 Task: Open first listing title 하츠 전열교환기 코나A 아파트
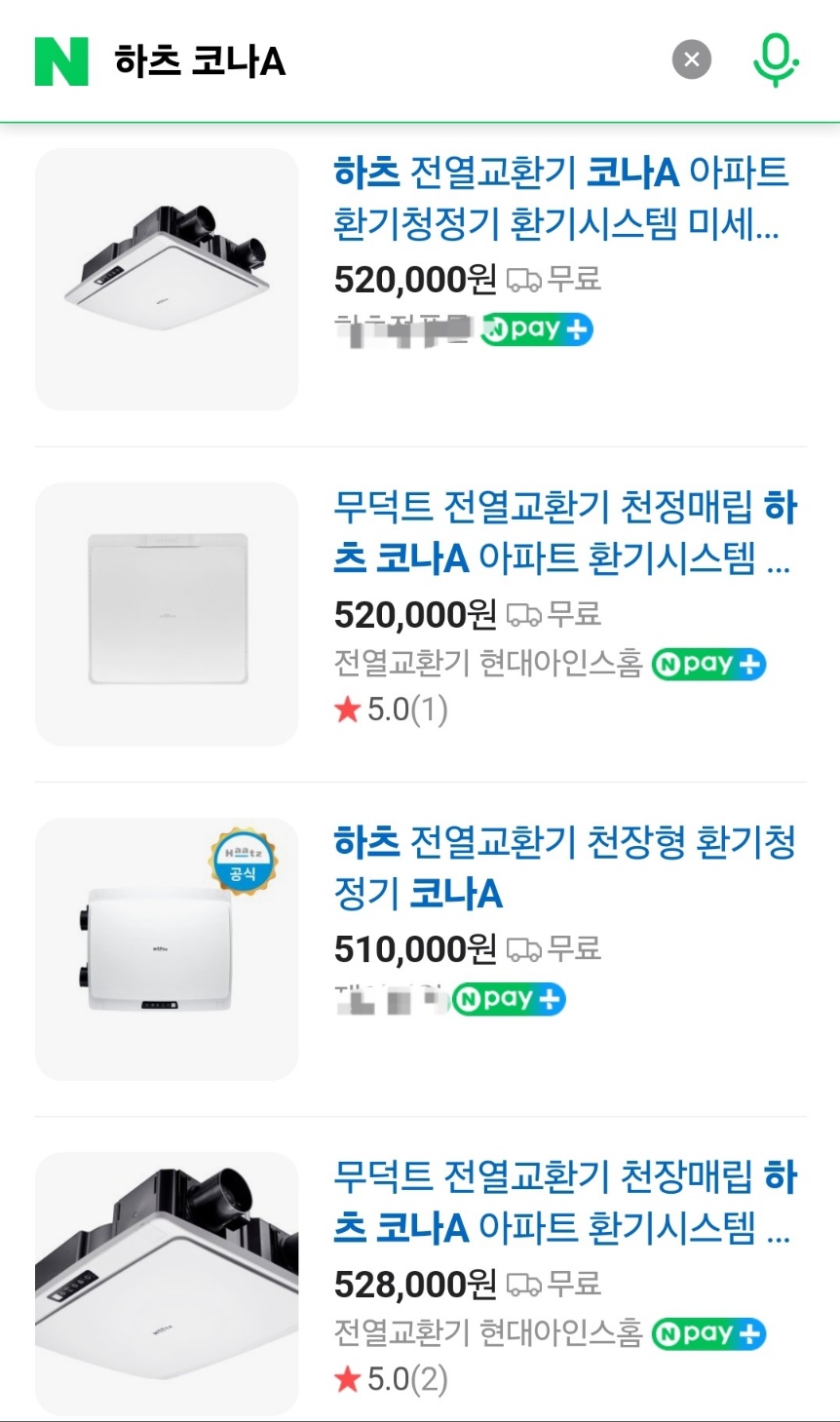point(560,198)
